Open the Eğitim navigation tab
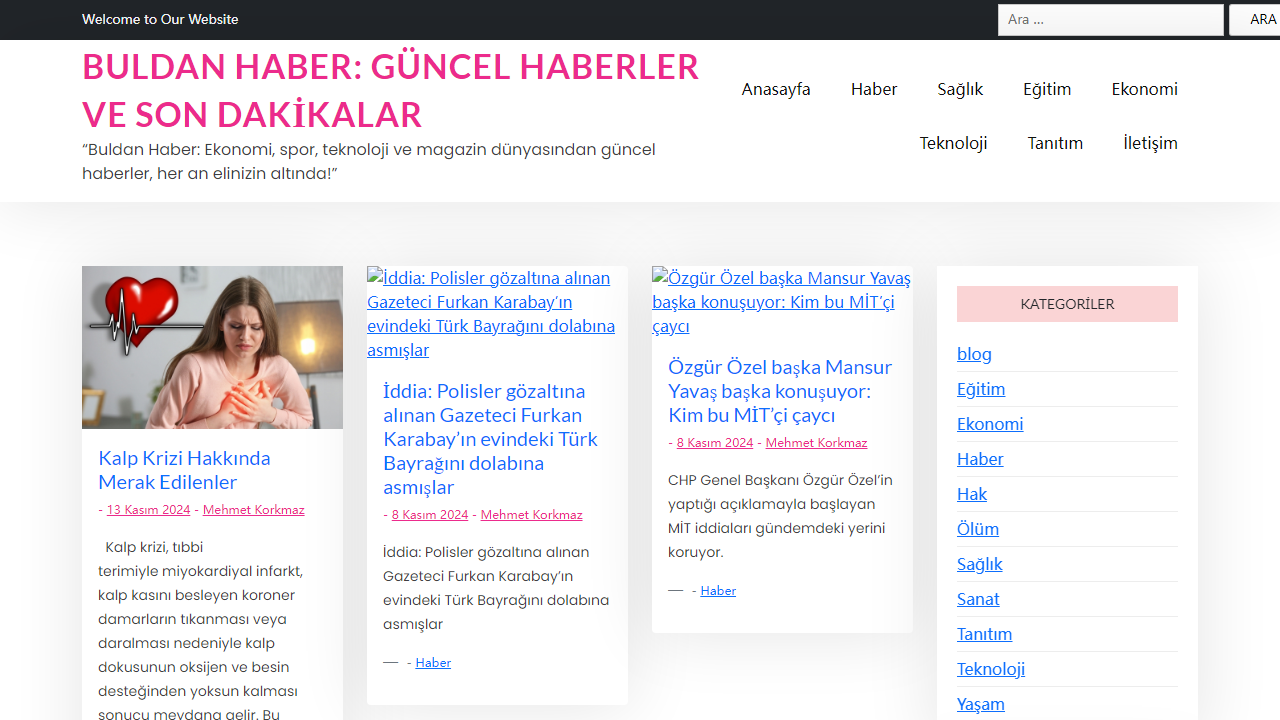Viewport: 1280px width, 720px height. pyautogui.click(x=1047, y=89)
